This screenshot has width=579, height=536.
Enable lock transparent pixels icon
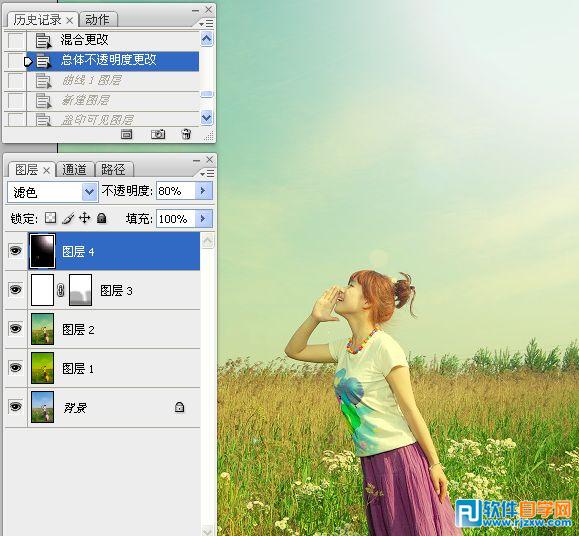51,218
